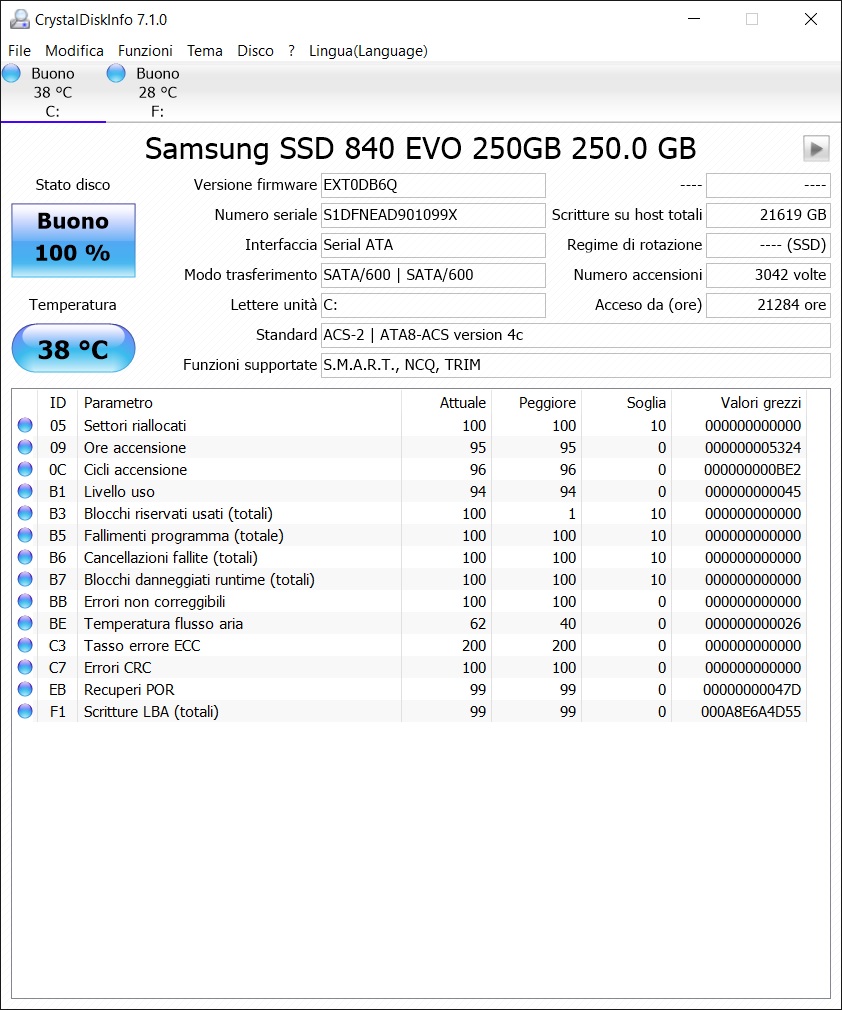Click status icon for Blocchi danneggiati runtime row
The width and height of the screenshot is (842, 1010).
(25, 579)
